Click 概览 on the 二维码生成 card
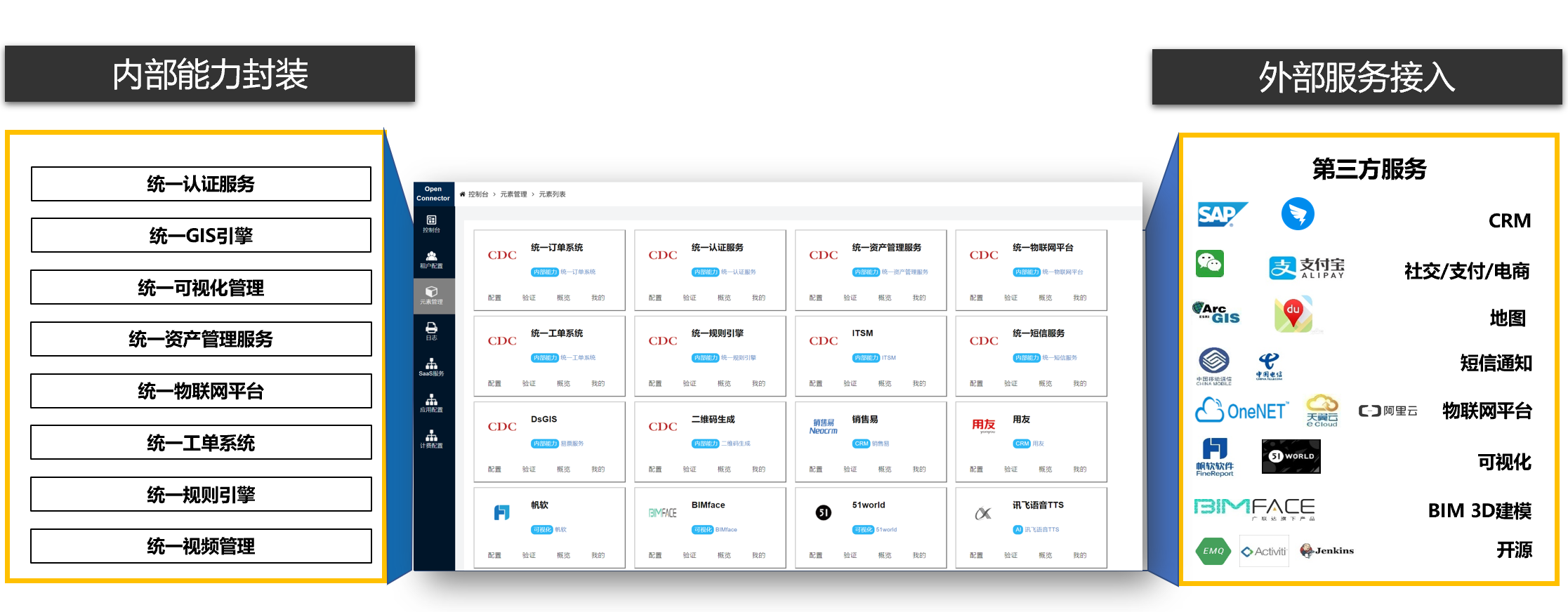 point(724,470)
